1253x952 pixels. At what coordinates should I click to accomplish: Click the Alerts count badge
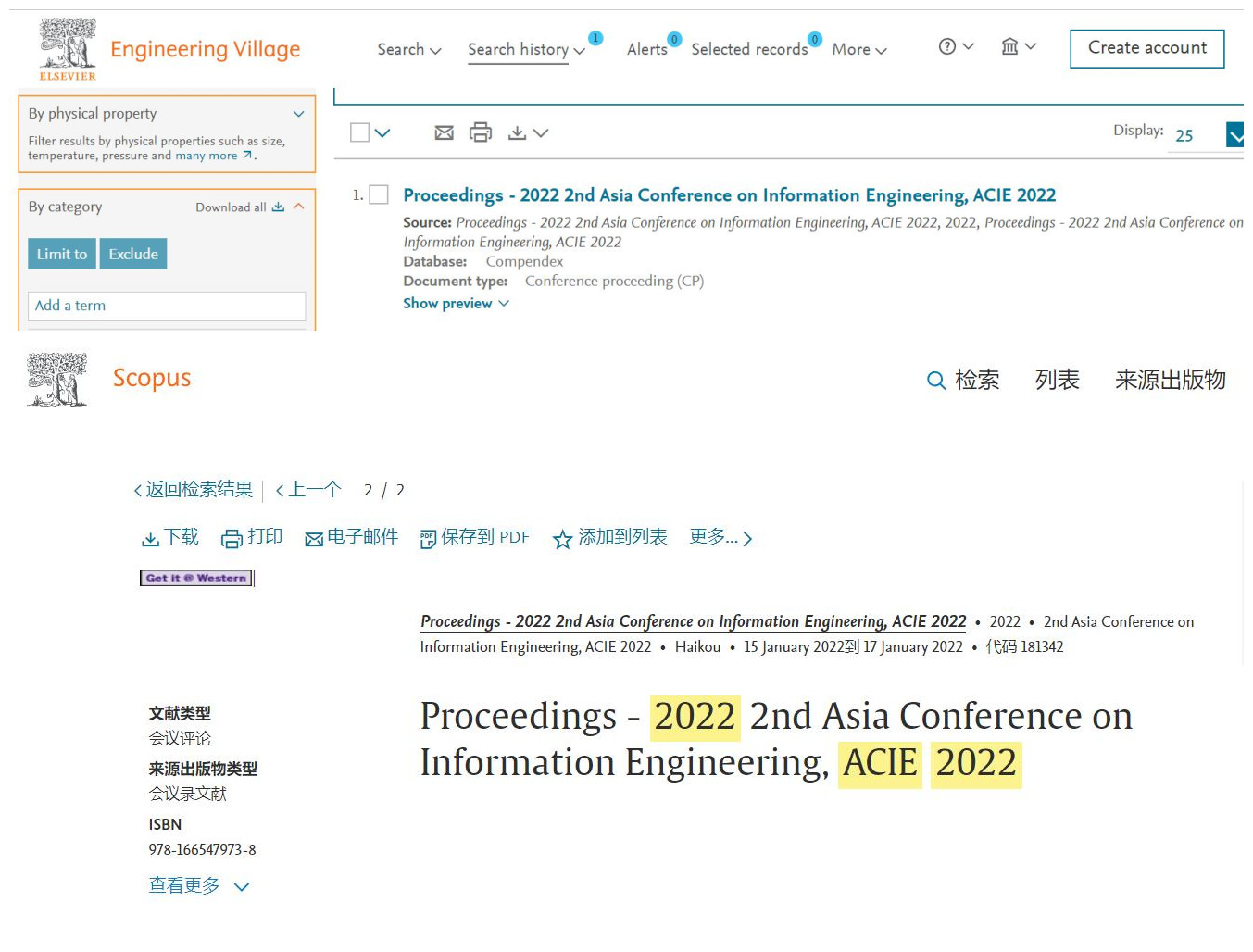675,39
